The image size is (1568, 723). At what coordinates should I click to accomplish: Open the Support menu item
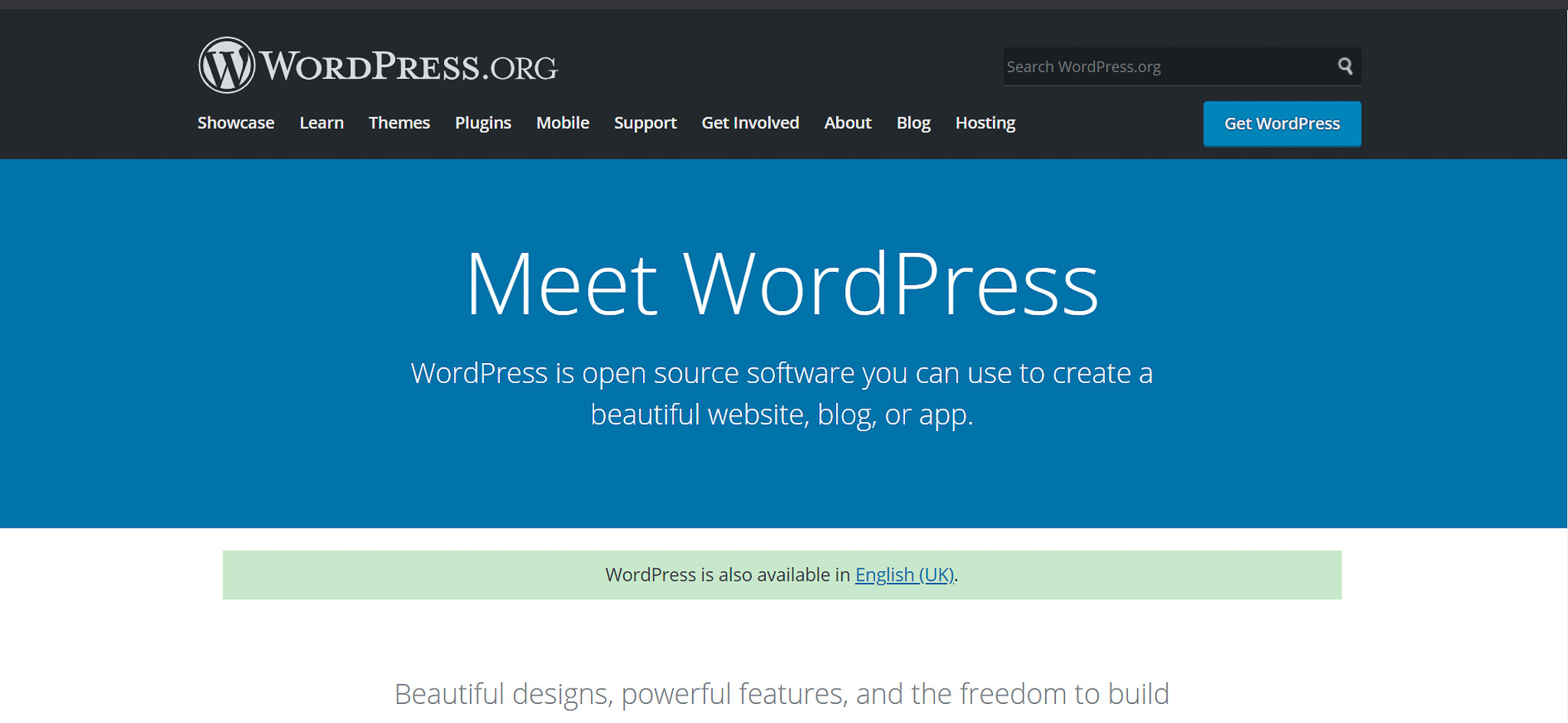tap(645, 123)
